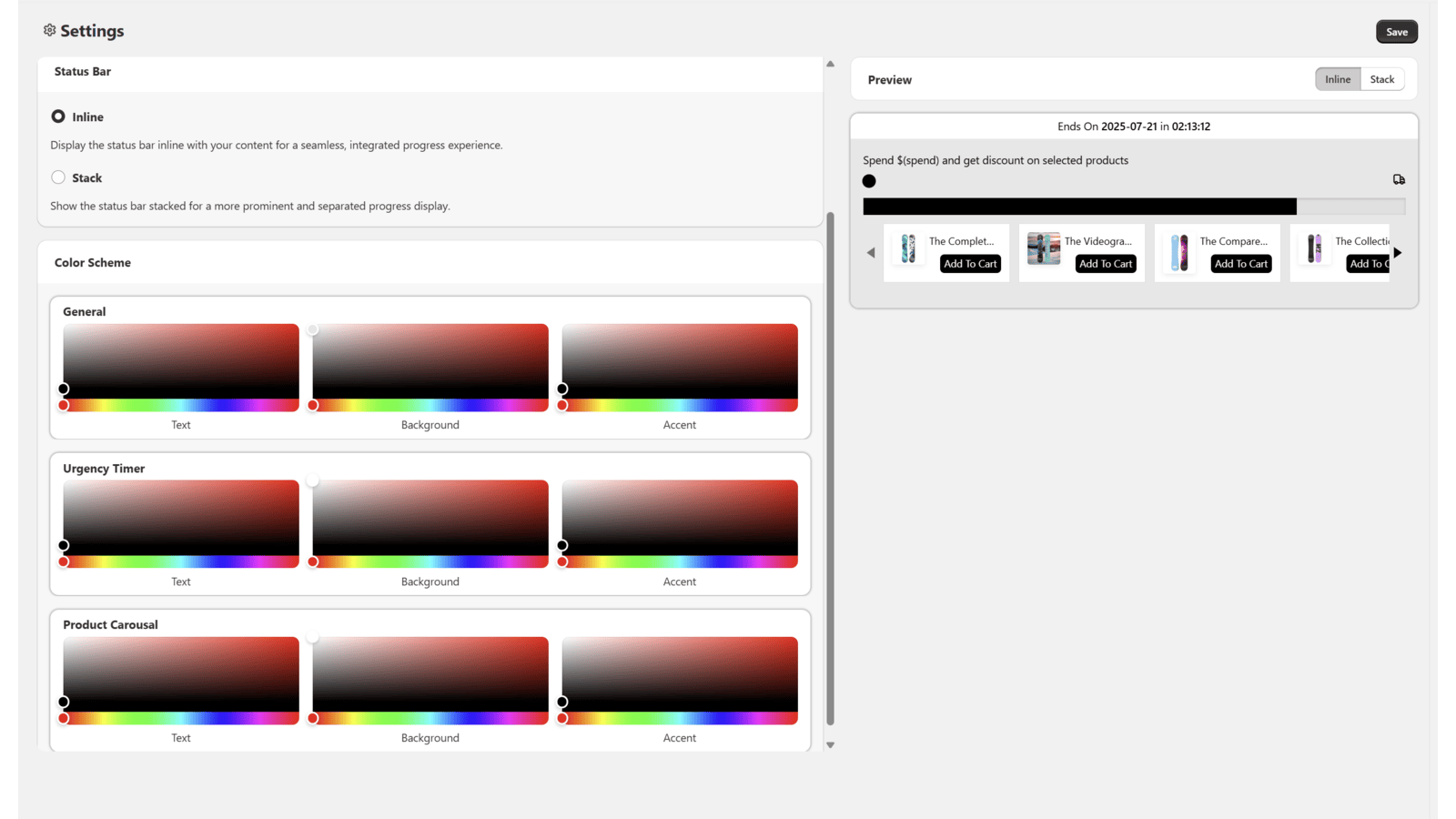The width and height of the screenshot is (1456, 819).
Task: Click The Complete snowboard product thumbnail
Action: coord(907,249)
